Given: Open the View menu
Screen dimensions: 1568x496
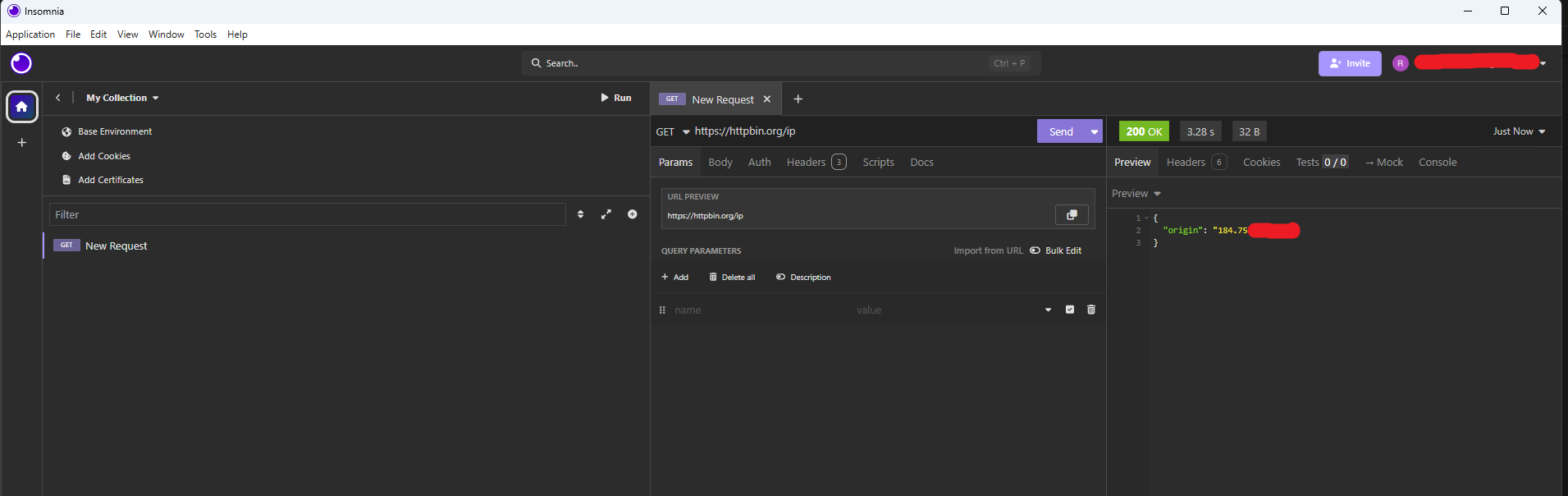Looking at the screenshot, I should 127,34.
